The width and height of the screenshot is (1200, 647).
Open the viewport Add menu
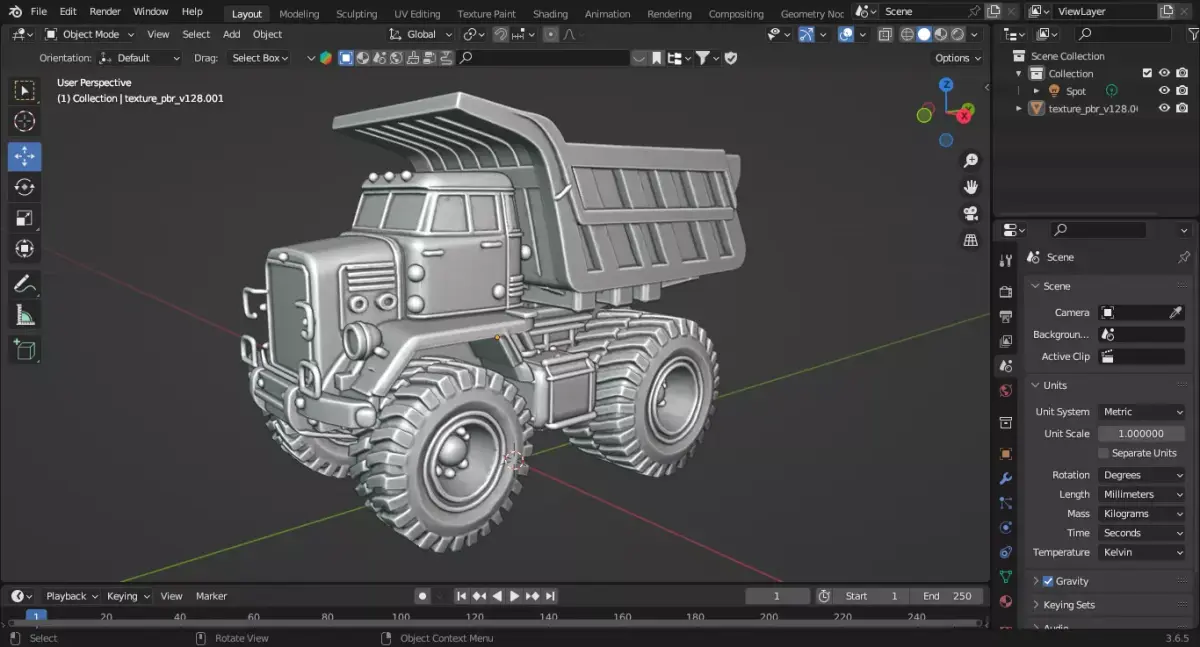click(x=231, y=34)
